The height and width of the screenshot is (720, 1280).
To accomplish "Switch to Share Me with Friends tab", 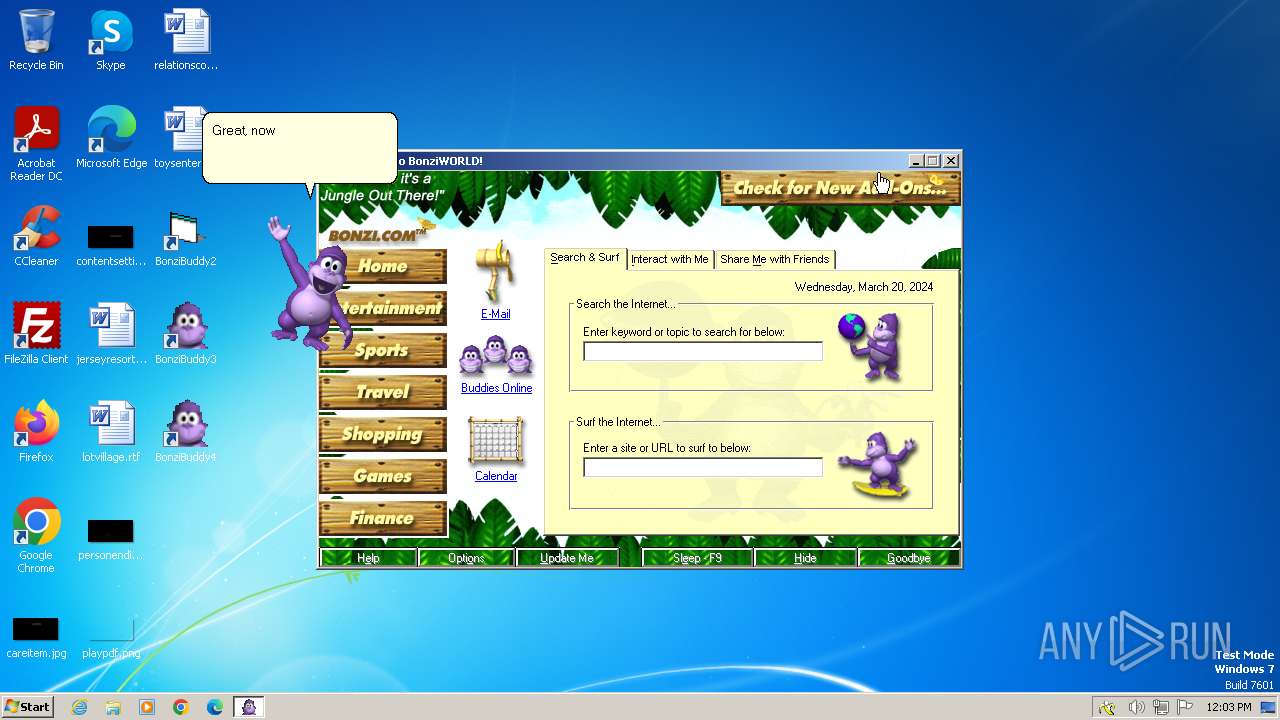I will (x=775, y=259).
